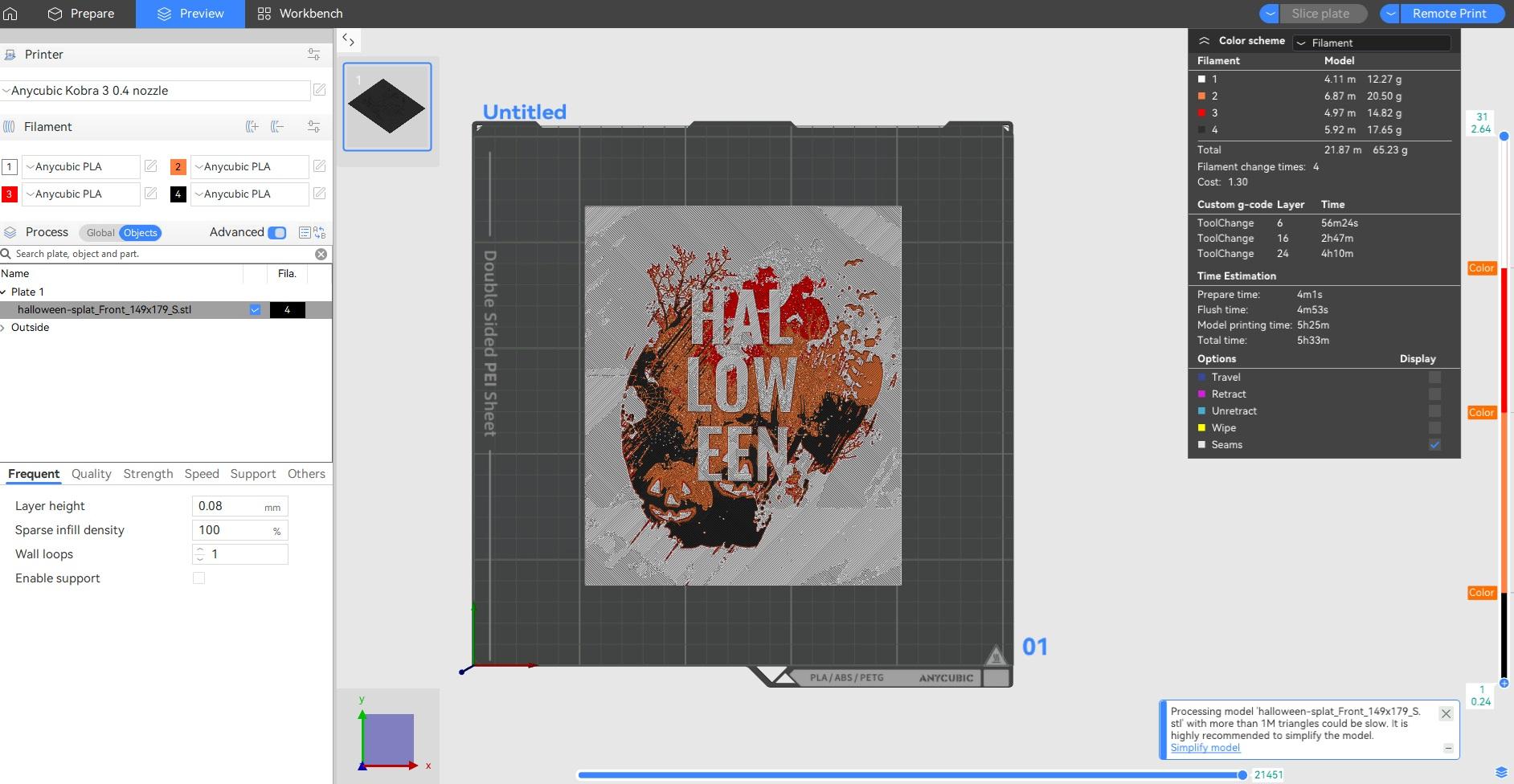This screenshot has height=784, width=1514.
Task: Open Remote Print dropdown arrow
Action: [x=1391, y=14]
